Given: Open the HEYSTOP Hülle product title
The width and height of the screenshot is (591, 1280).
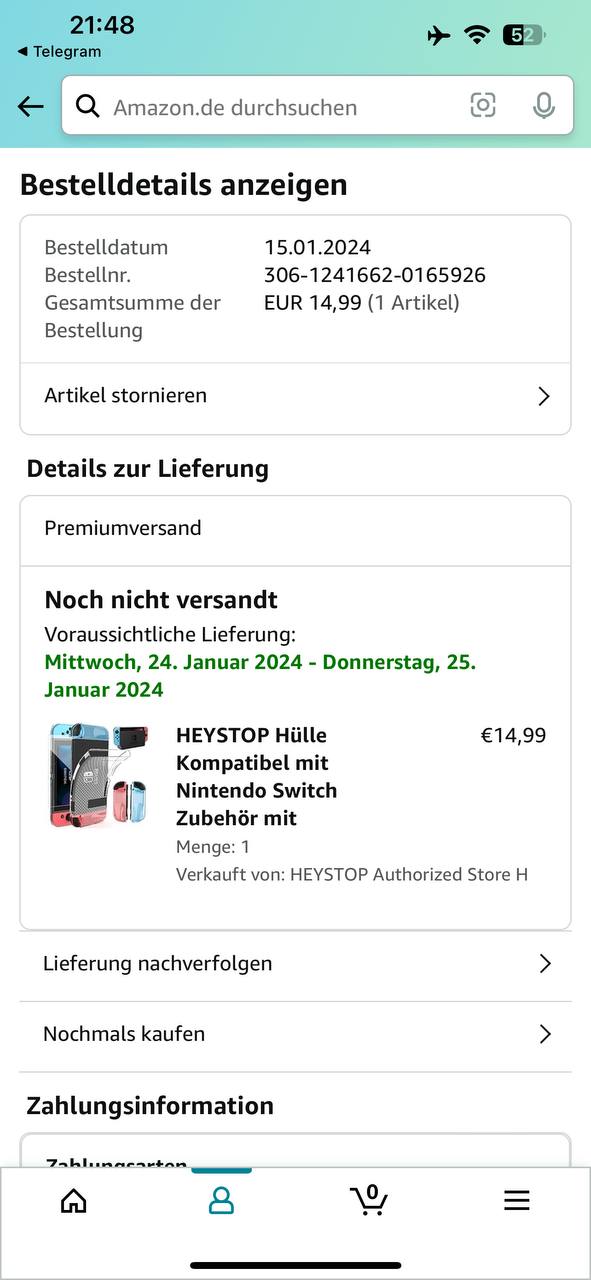Looking at the screenshot, I should click(x=257, y=777).
